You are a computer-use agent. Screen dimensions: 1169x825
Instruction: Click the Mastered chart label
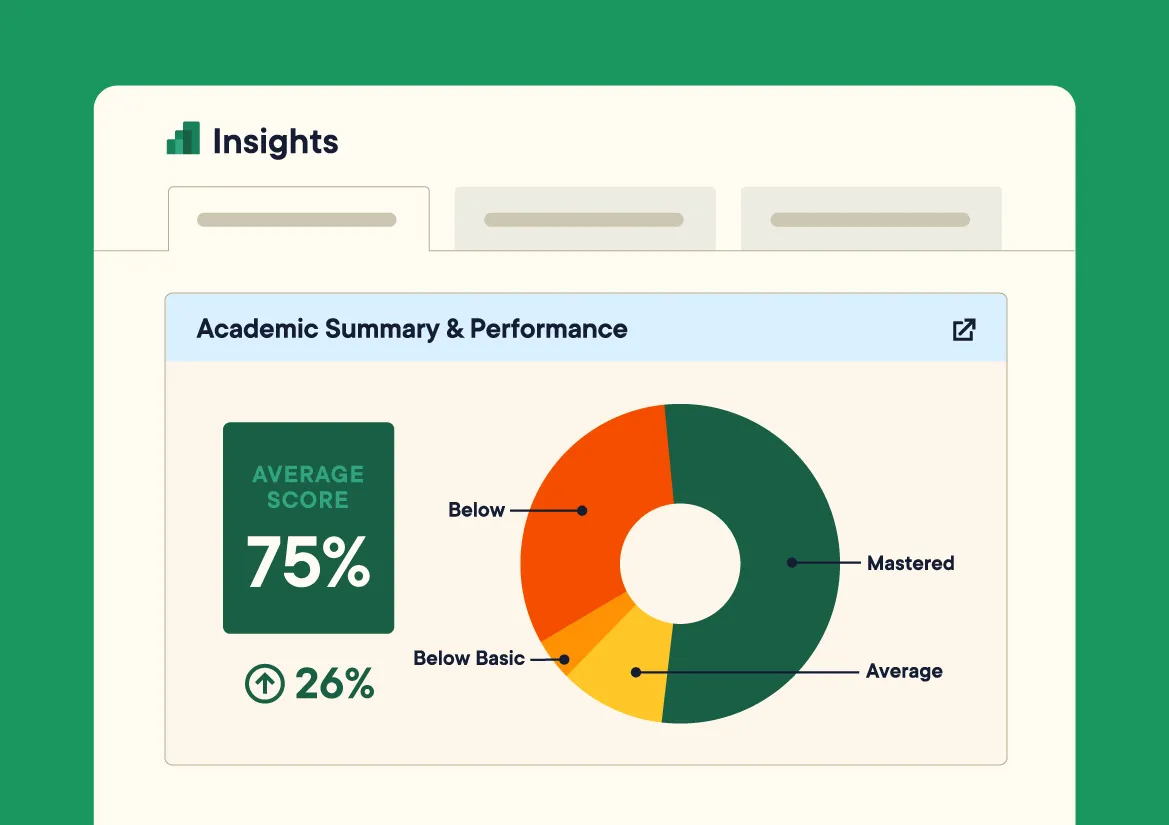(910, 563)
